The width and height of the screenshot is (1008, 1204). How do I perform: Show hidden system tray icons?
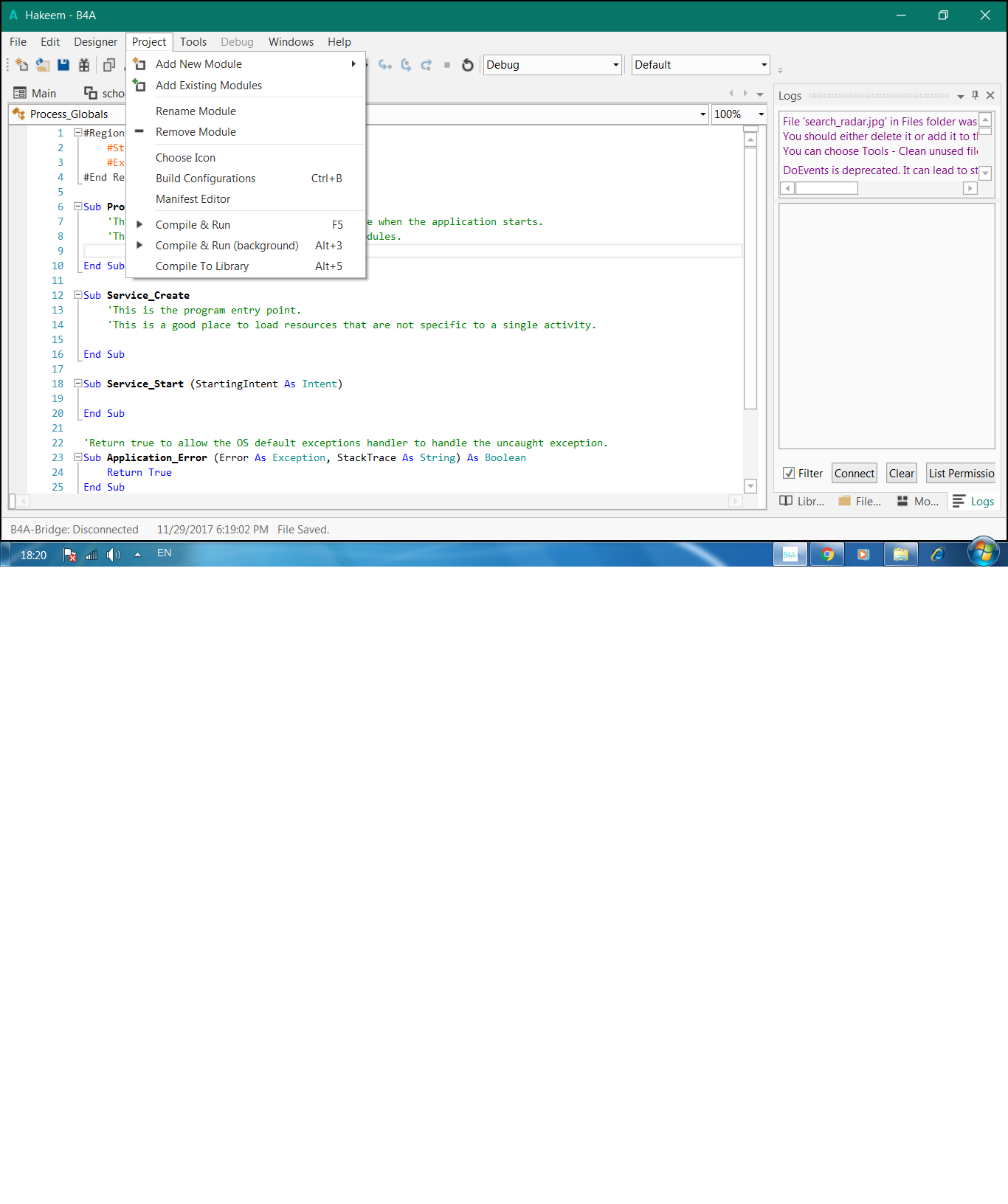pos(137,555)
